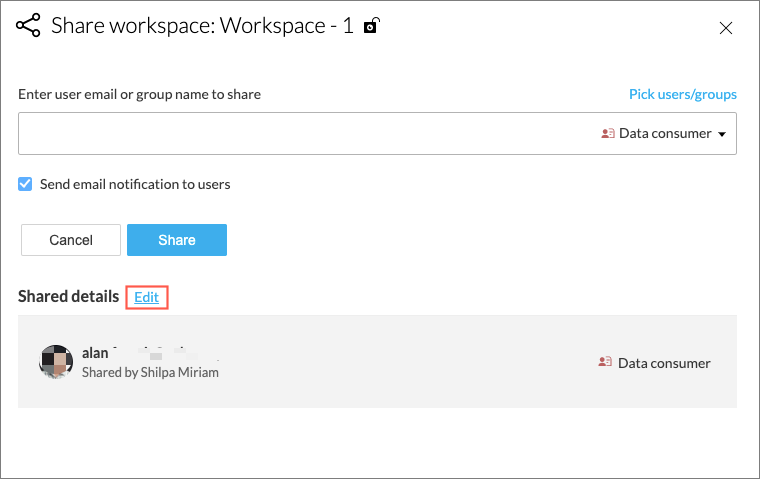This screenshot has height=479, width=760.
Task: Click the share icon in dialog header
Action: click(29, 26)
